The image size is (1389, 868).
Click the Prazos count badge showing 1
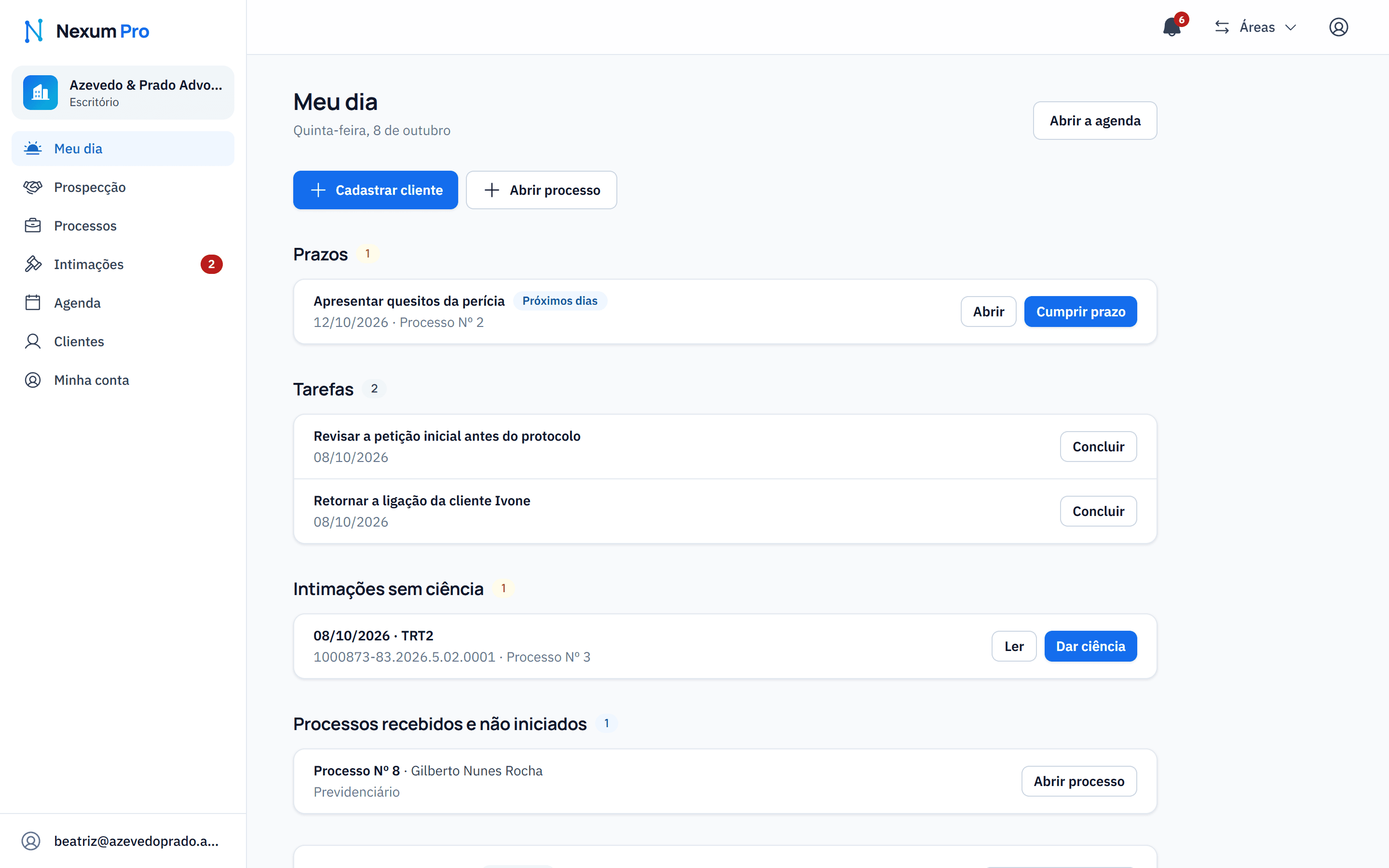[x=368, y=254]
